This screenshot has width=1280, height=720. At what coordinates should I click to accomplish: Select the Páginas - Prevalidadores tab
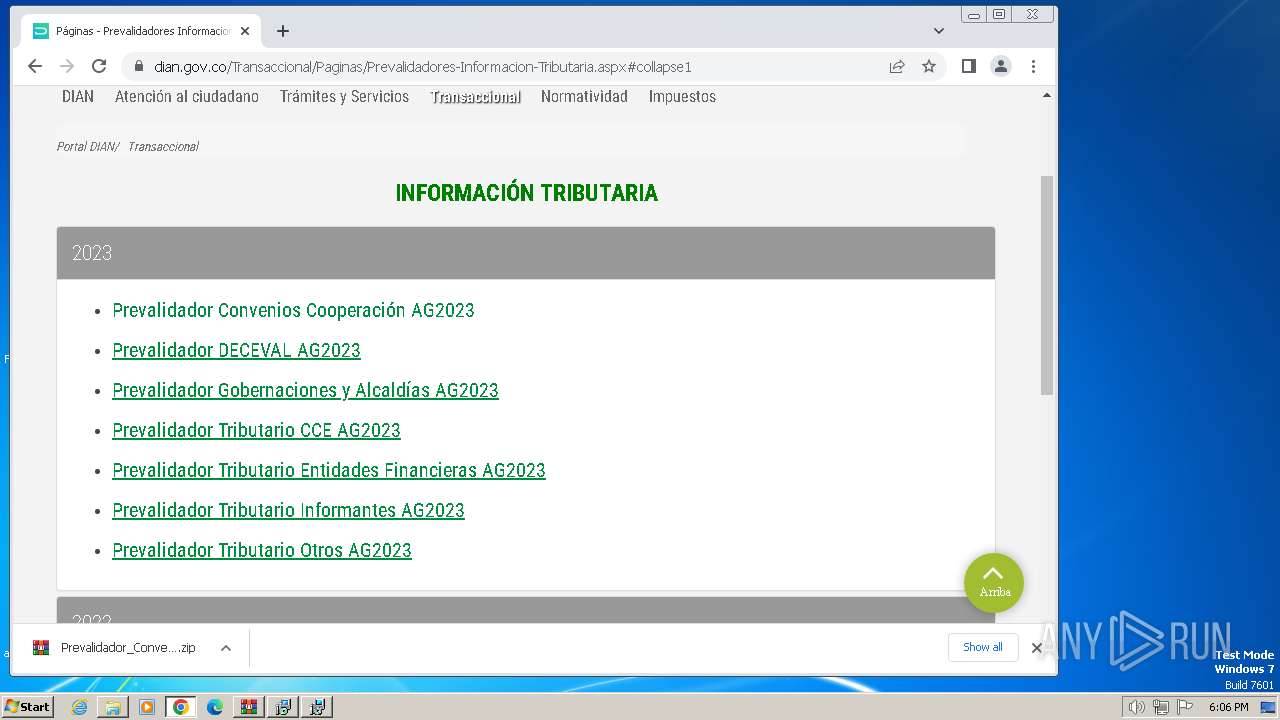click(140, 31)
